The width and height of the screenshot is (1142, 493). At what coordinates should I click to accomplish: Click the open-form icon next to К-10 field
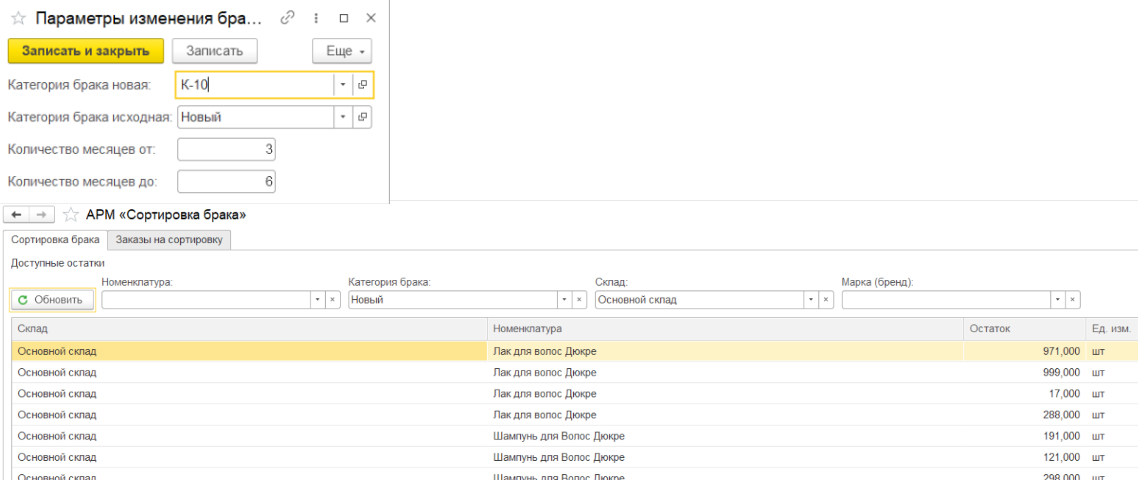(x=363, y=85)
